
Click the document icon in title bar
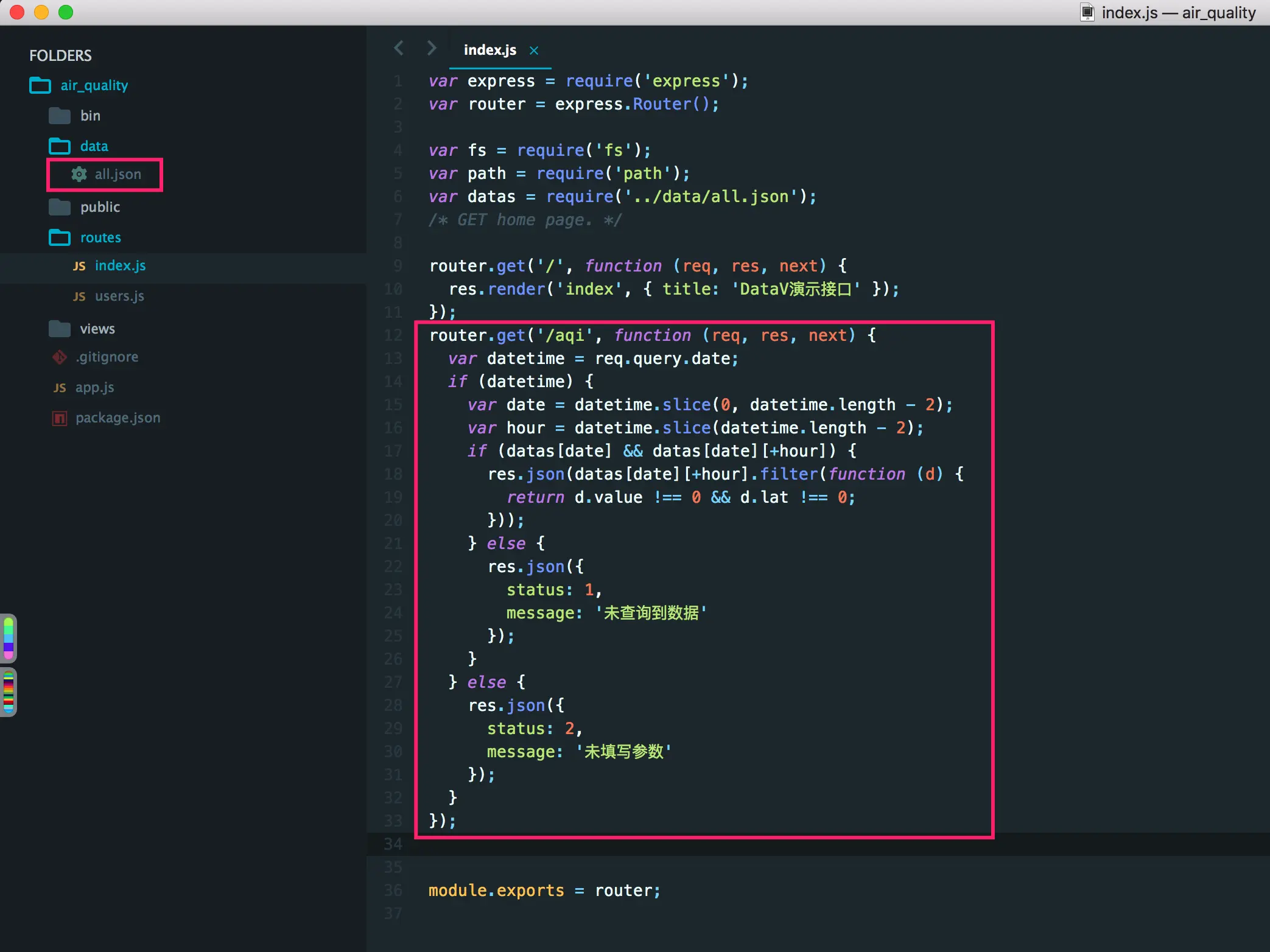click(x=1087, y=12)
